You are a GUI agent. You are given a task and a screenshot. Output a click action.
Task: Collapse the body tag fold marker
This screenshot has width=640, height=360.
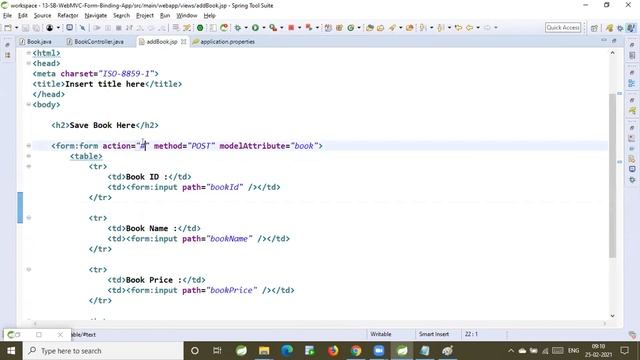[x=29, y=104]
